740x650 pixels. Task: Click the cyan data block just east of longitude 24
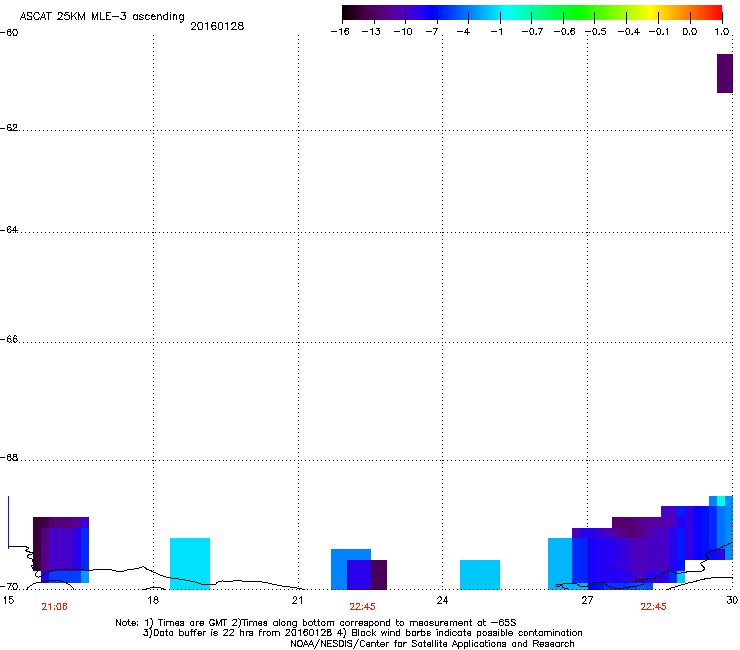point(480,574)
